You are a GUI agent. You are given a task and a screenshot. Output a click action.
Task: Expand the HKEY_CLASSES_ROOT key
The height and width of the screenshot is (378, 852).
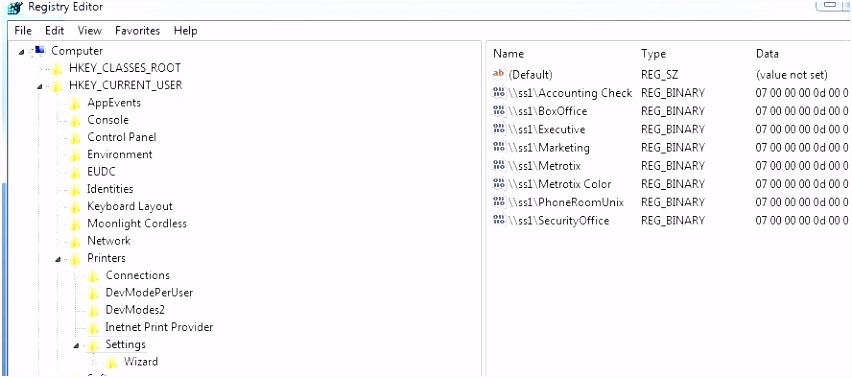click(x=40, y=69)
